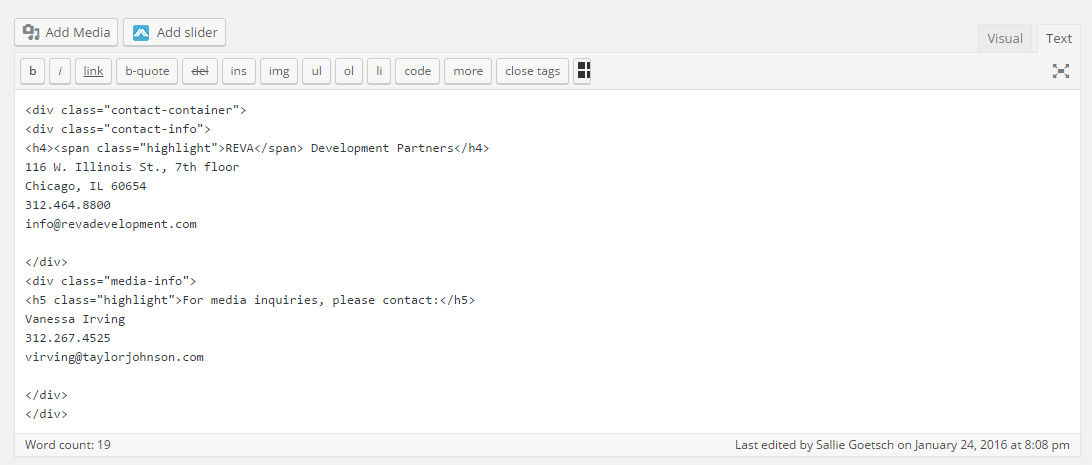Click the h4 REVA Development Partners line
This screenshot has height=465, width=1092.
click(258, 148)
